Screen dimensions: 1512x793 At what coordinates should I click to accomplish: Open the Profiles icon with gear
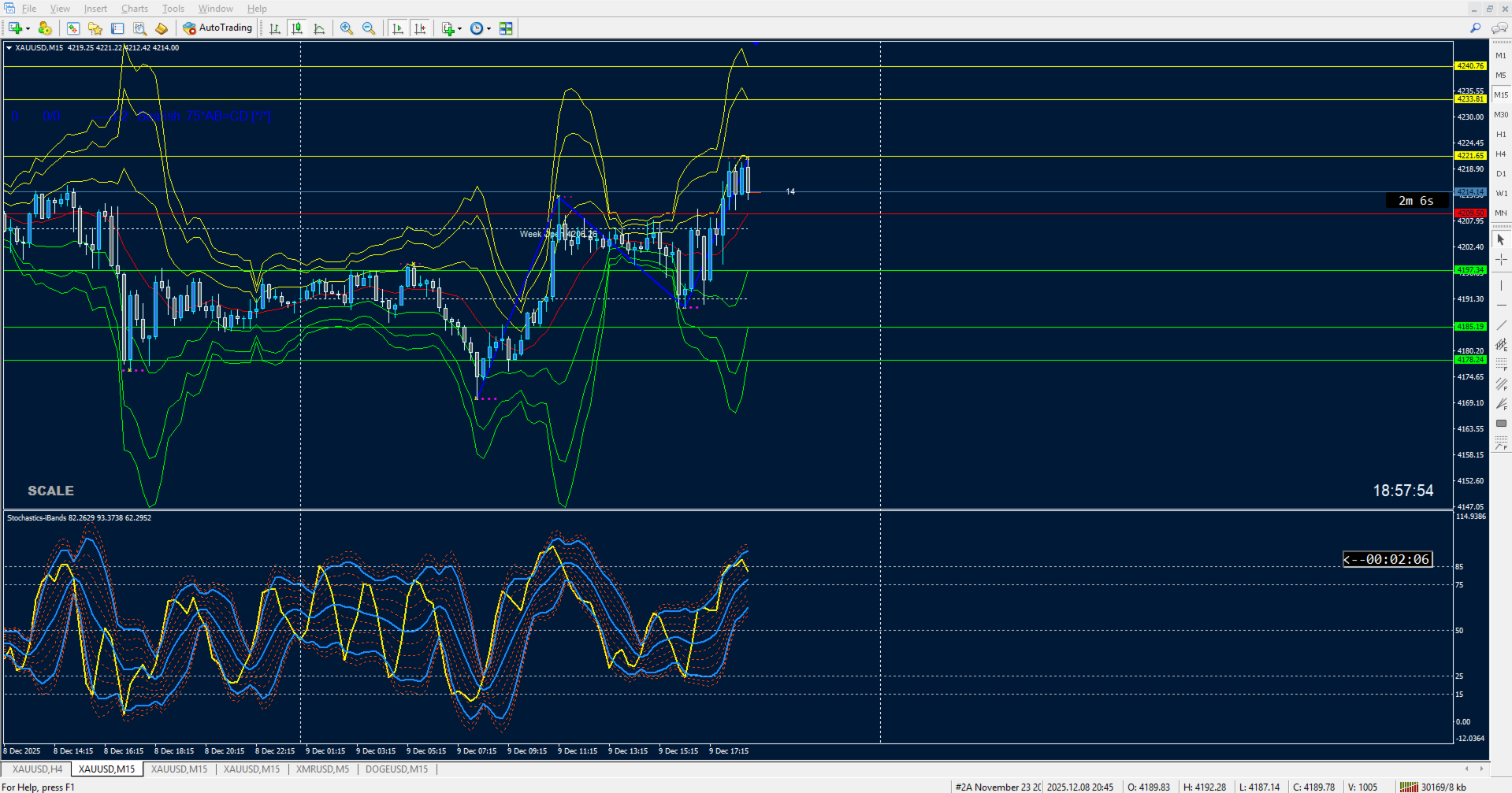coord(45,28)
